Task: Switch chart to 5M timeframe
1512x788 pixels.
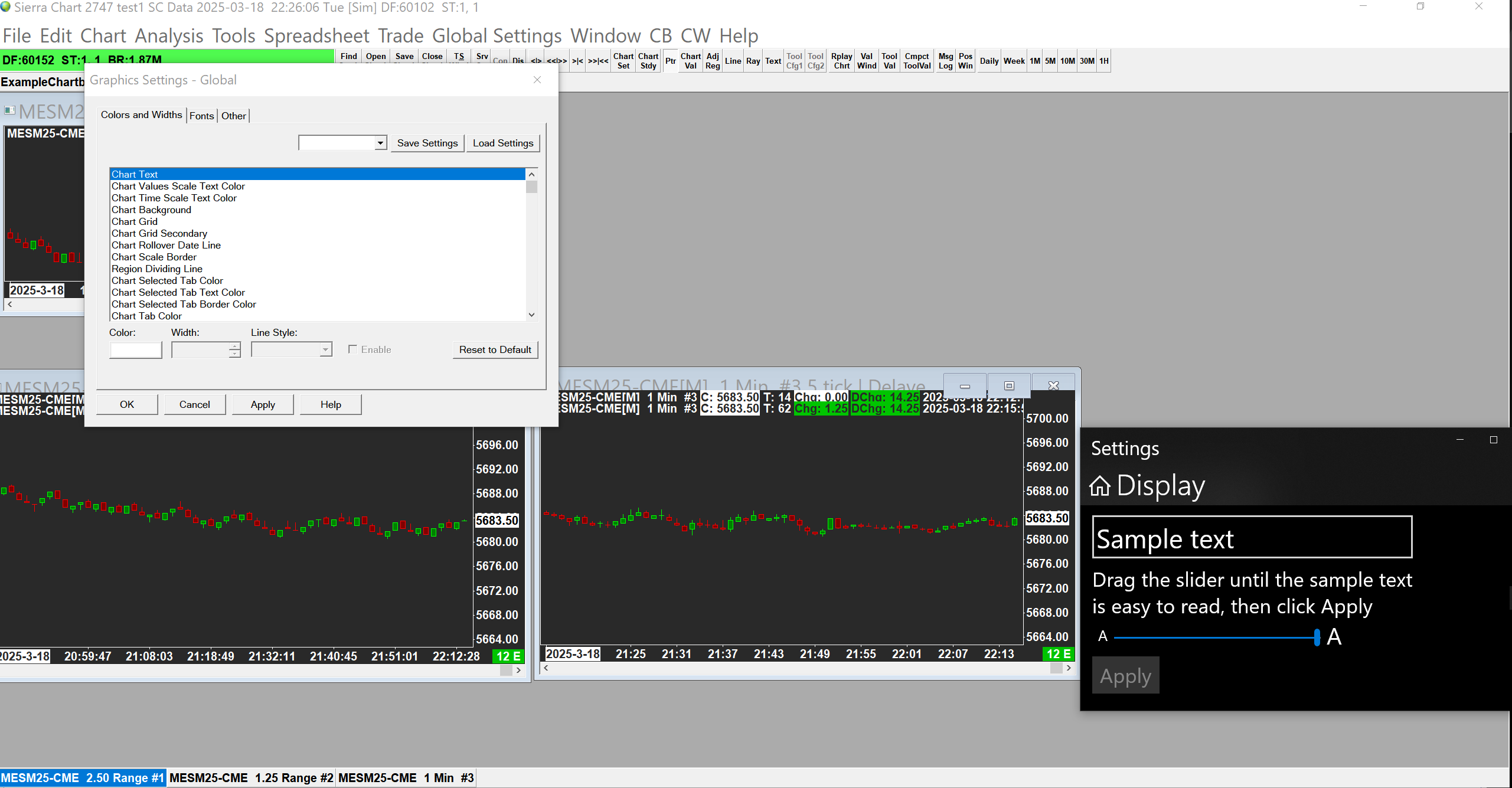Action: (x=1050, y=61)
